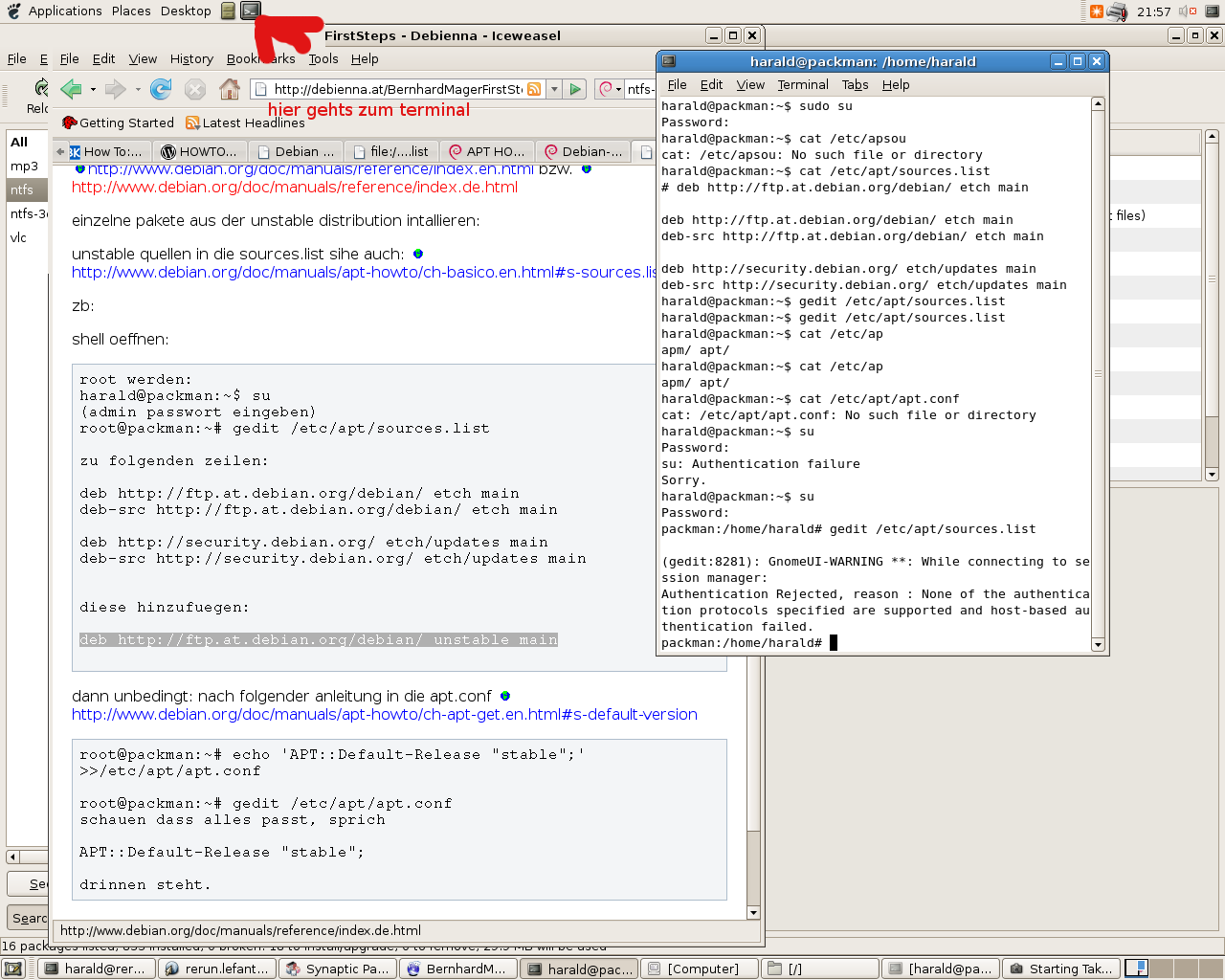Click terminal scrollbar down arrow

coord(1098,644)
